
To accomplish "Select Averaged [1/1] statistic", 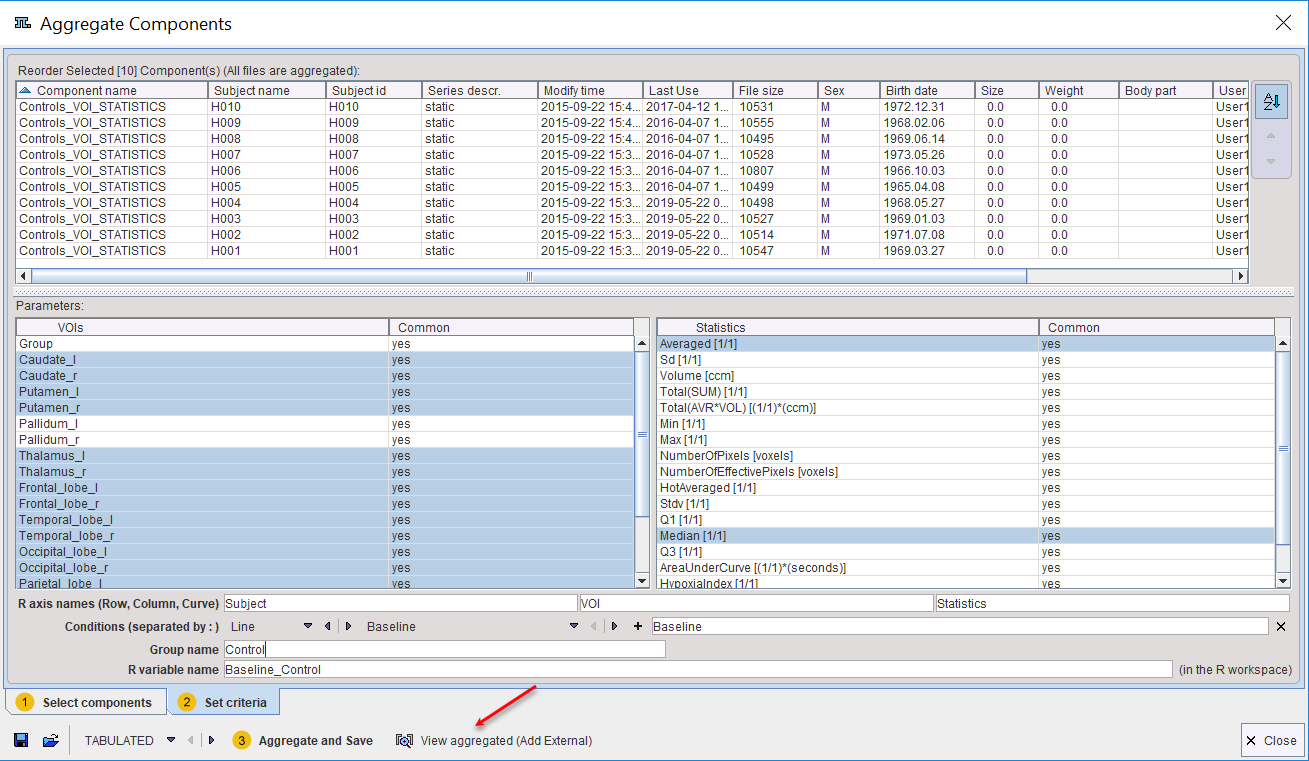I will pyautogui.click(x=966, y=344).
